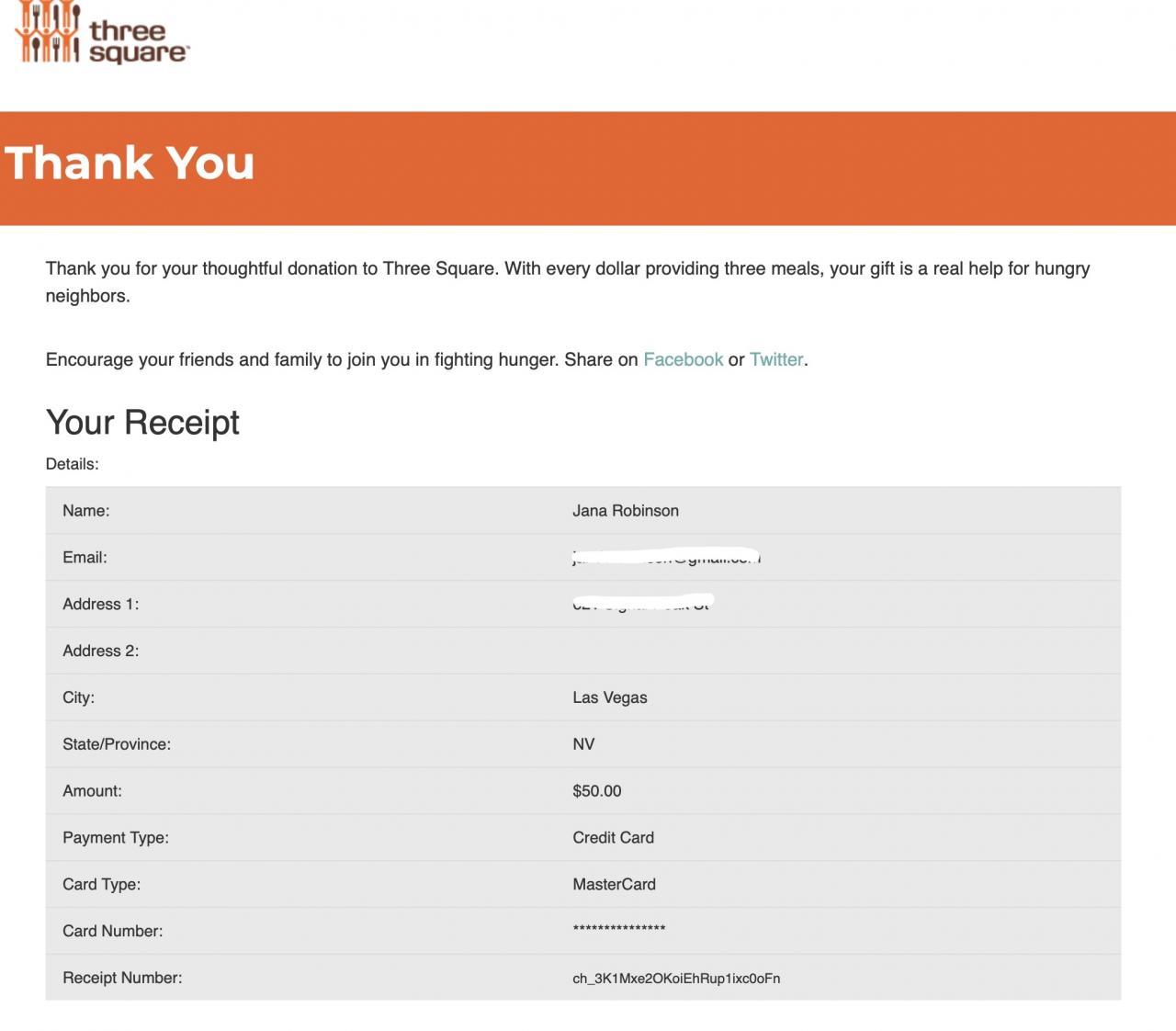This screenshot has height=1031, width=1176.
Task: Click the Your Receipt heading
Action: (x=142, y=423)
